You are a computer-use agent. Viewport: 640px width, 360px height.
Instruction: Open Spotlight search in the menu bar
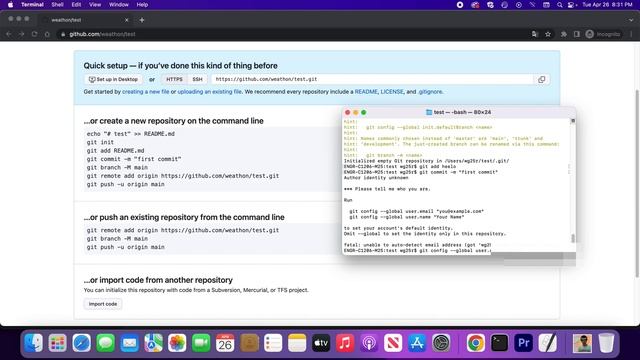tap(560, 5)
